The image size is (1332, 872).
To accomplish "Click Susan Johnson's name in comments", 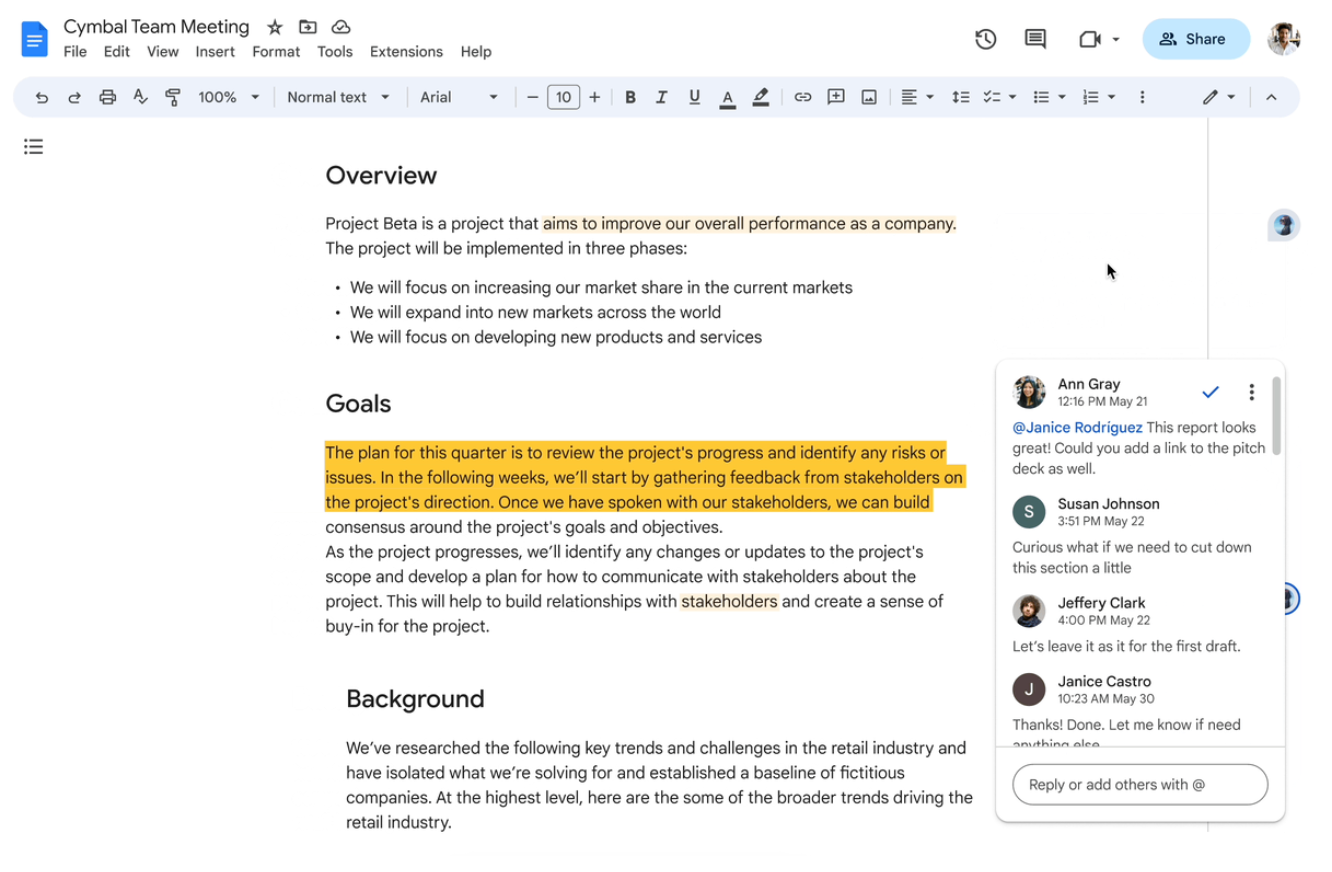I will pyautogui.click(x=1108, y=504).
